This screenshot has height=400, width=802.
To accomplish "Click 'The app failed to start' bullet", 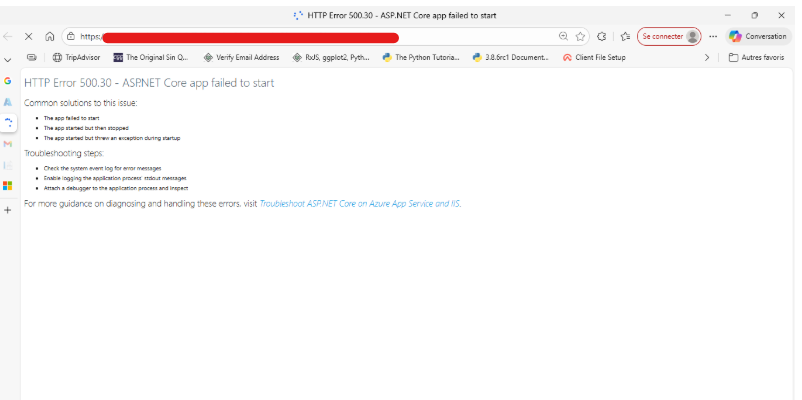I will click(71, 118).
